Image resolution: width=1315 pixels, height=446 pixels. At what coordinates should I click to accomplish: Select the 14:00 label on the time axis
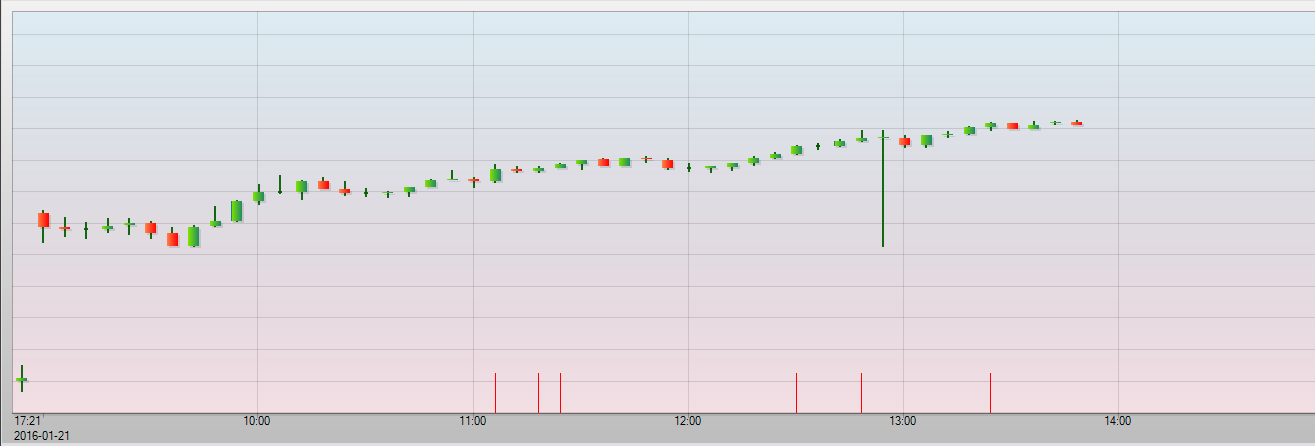tap(1118, 421)
